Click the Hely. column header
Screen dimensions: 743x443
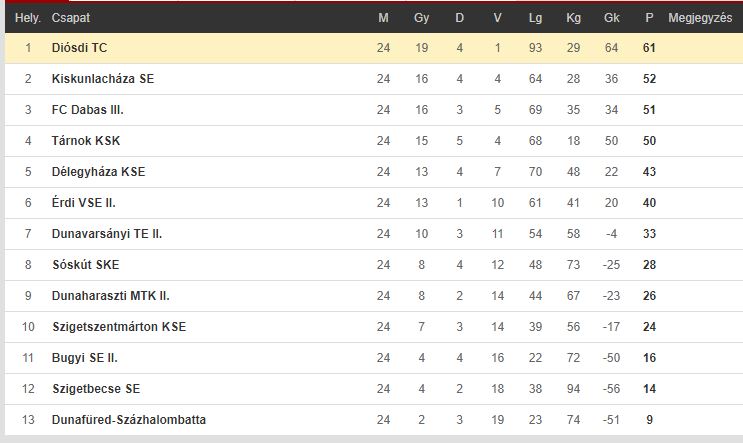click(27, 18)
